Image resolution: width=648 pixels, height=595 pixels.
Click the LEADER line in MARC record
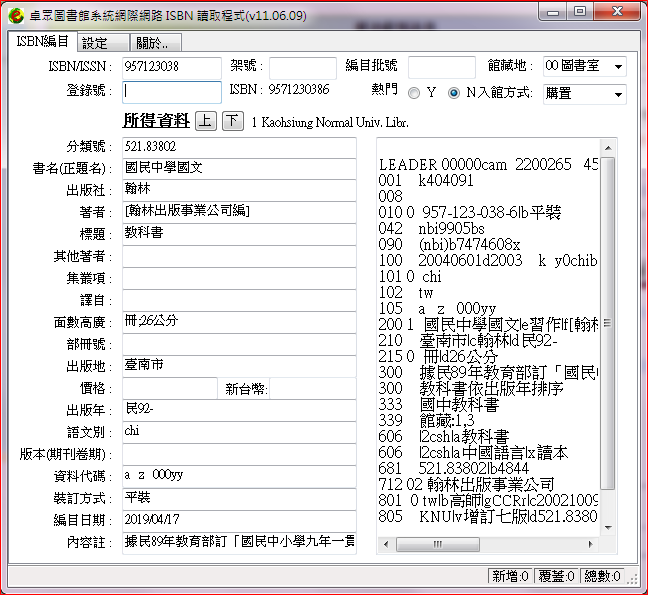(x=488, y=164)
